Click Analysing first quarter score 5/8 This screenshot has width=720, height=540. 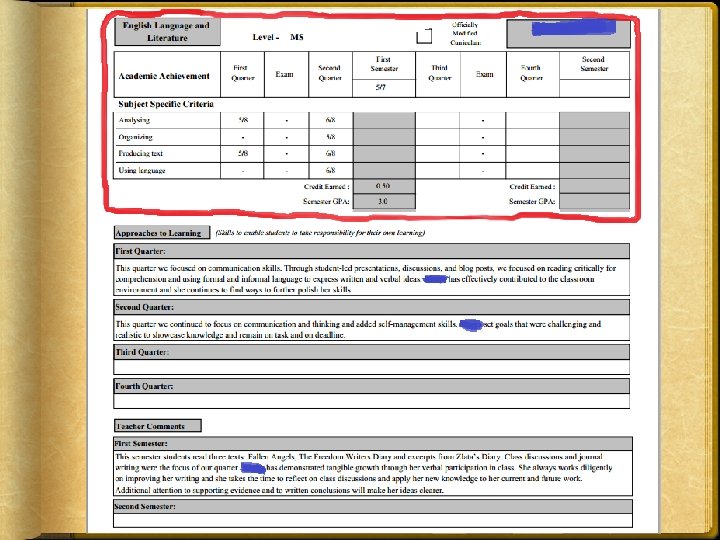(x=243, y=120)
